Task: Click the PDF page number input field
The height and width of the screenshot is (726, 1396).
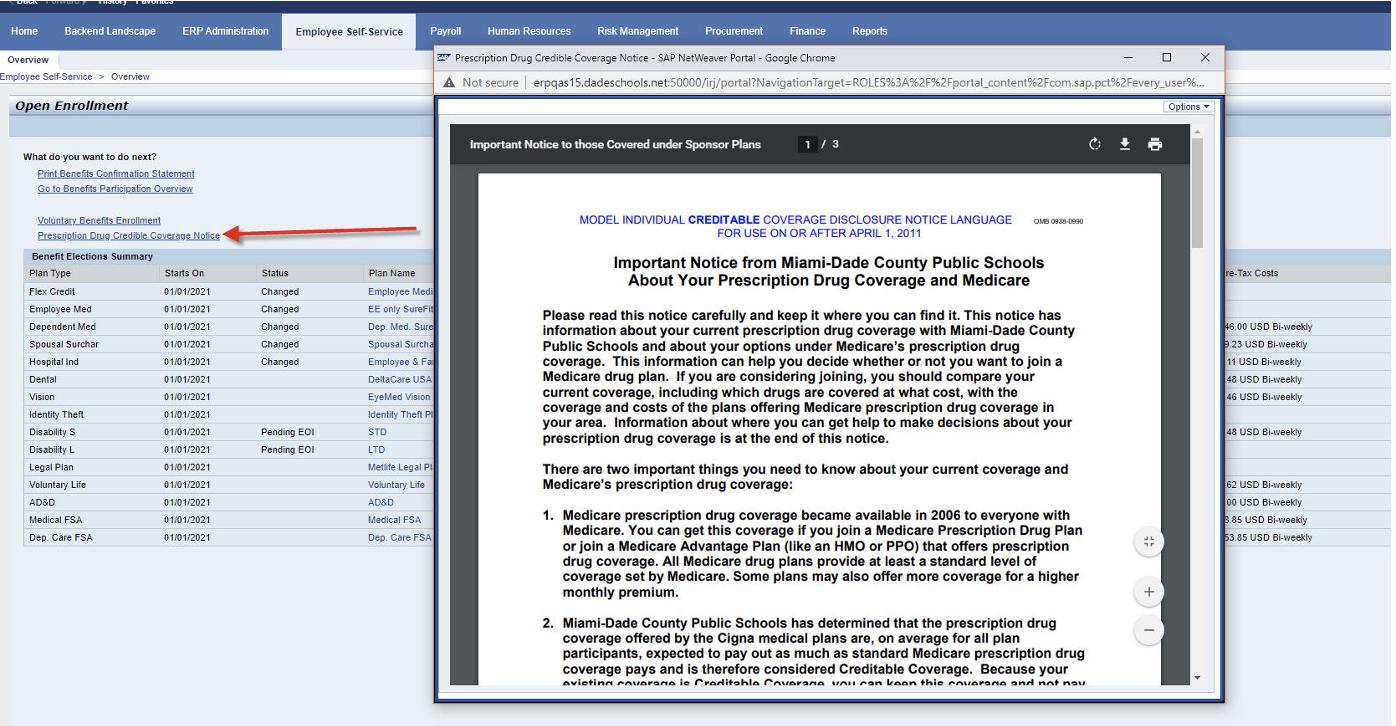Action: tap(807, 144)
